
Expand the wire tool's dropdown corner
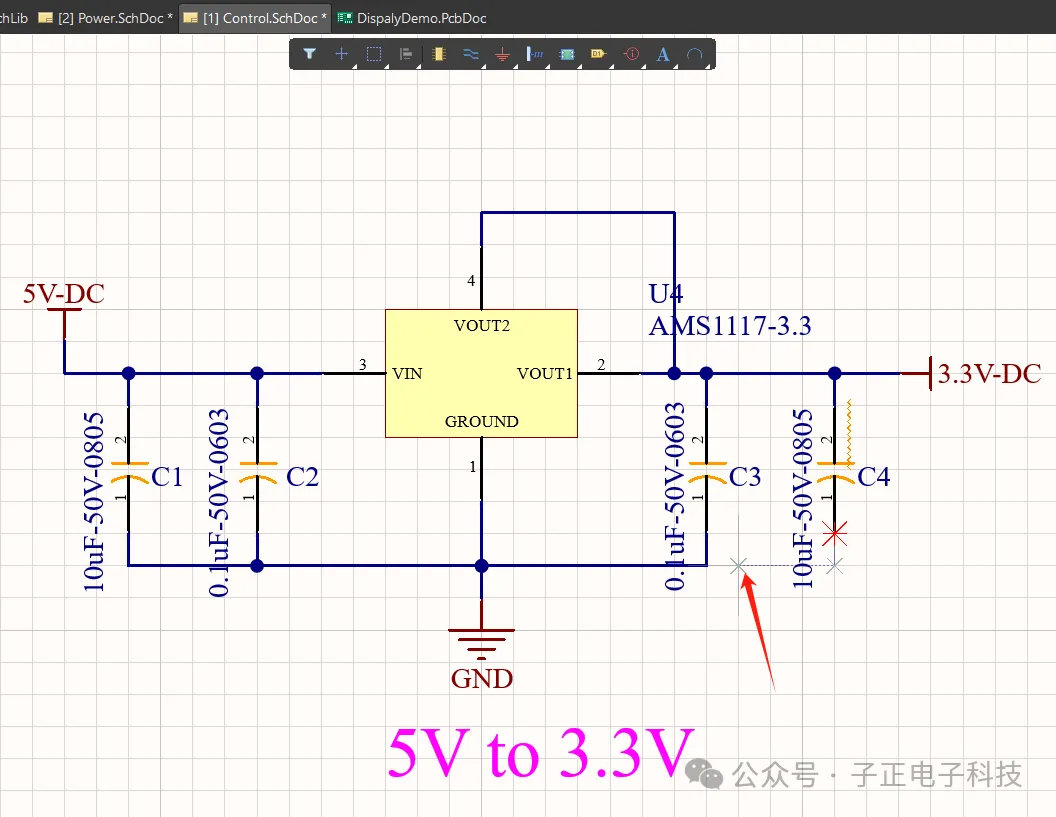coord(483,66)
